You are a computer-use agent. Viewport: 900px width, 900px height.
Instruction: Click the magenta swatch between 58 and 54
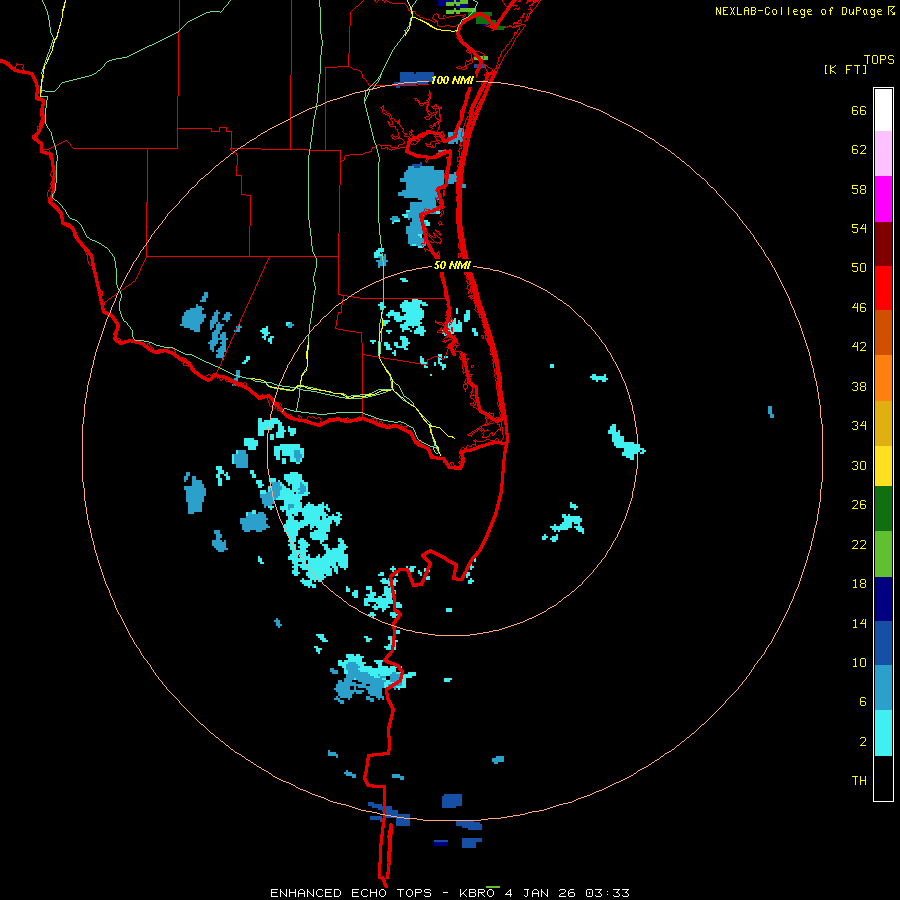coord(883,199)
